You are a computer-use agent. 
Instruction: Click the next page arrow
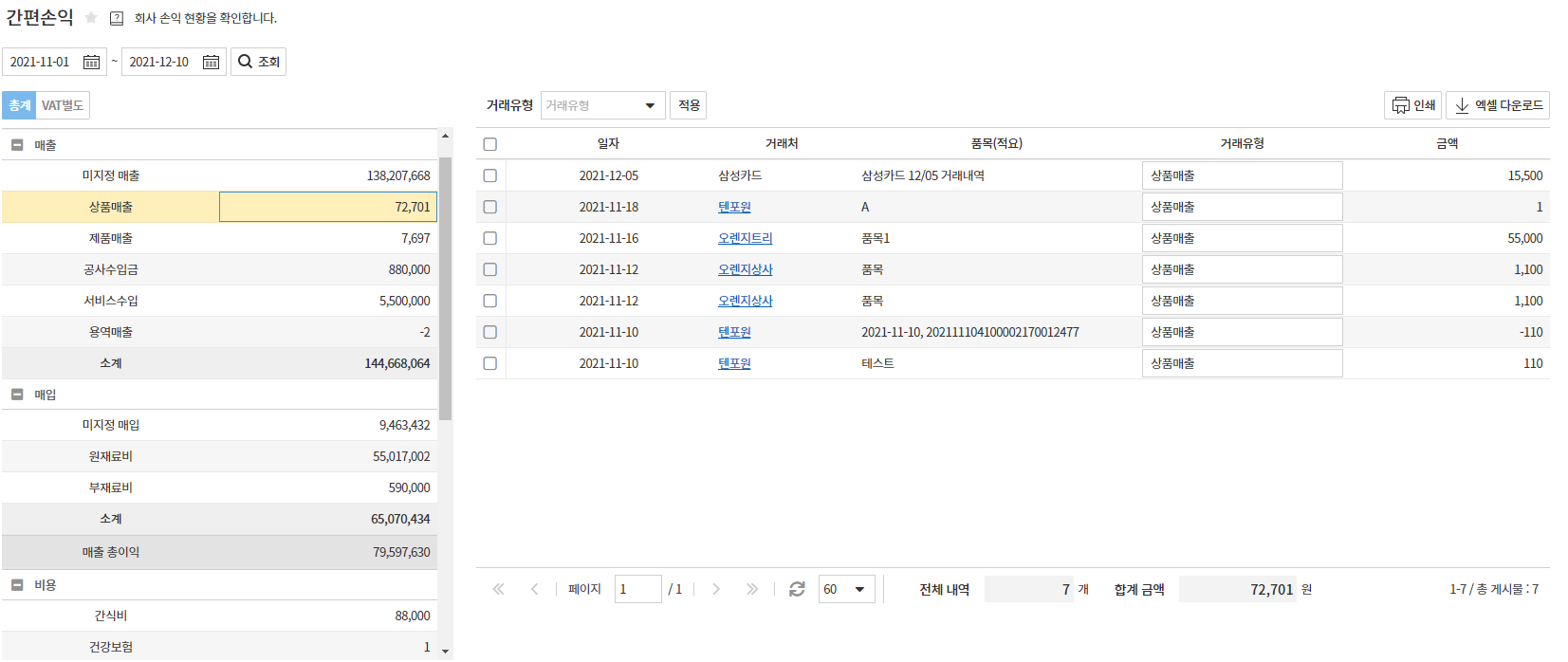coord(716,589)
